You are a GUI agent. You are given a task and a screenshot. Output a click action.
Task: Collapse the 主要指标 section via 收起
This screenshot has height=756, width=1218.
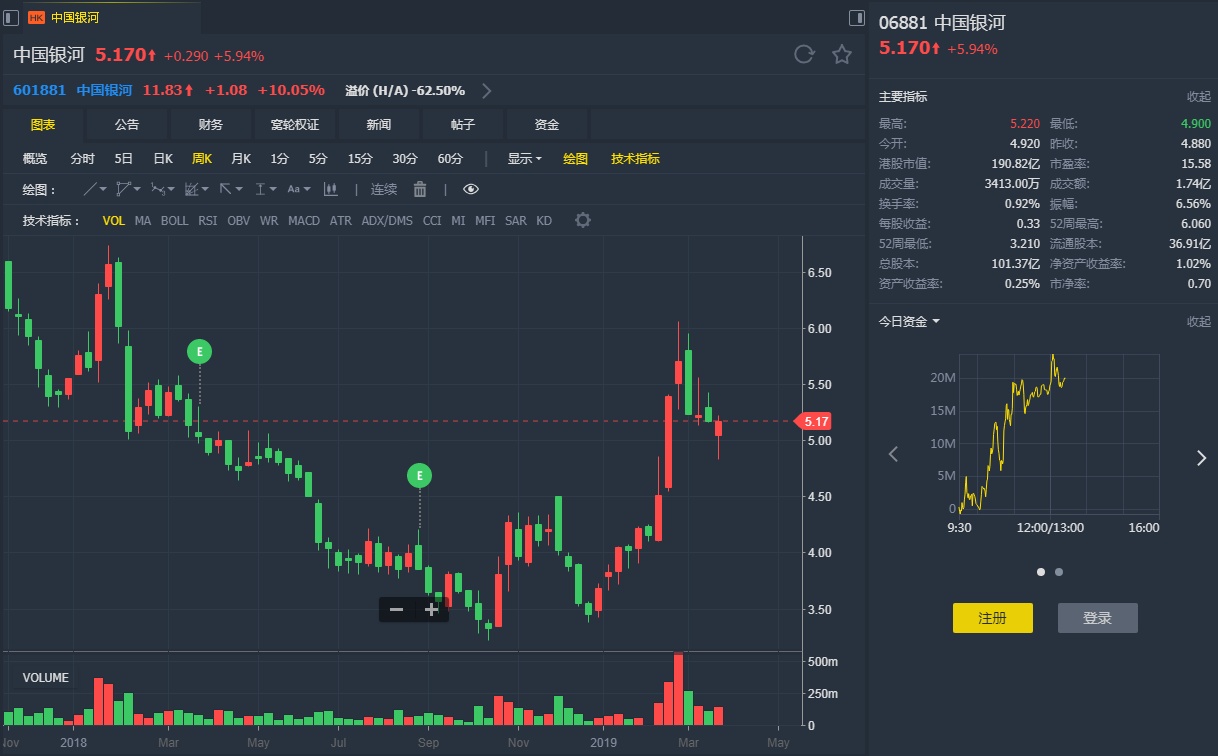click(x=1198, y=97)
